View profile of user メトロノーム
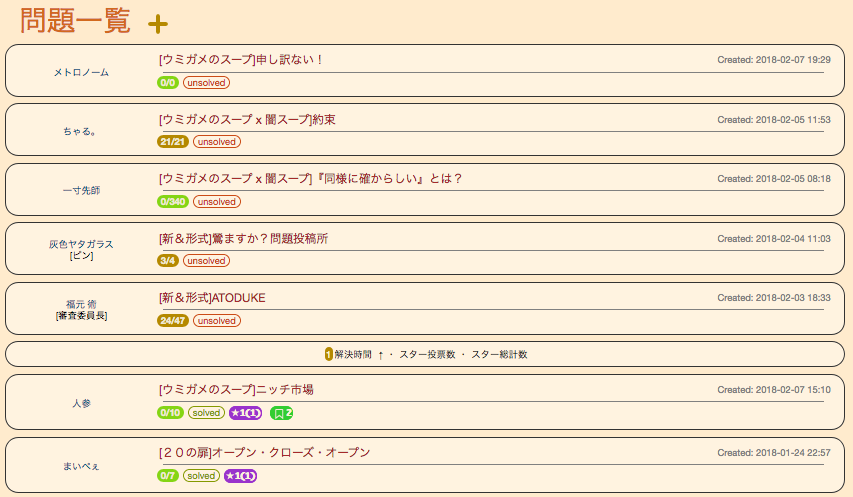The image size is (853, 497). click(x=81, y=72)
